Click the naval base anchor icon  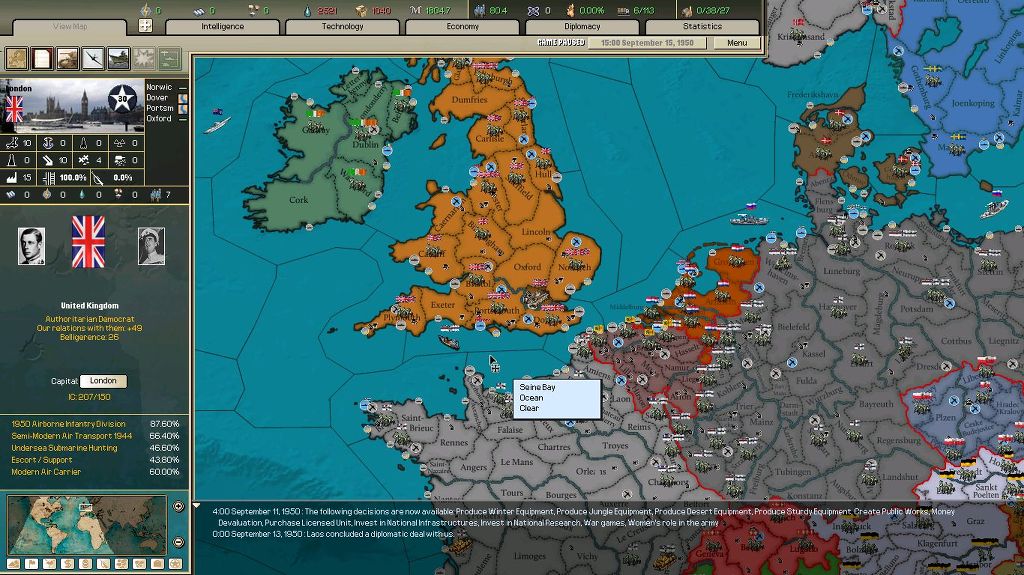point(48,143)
